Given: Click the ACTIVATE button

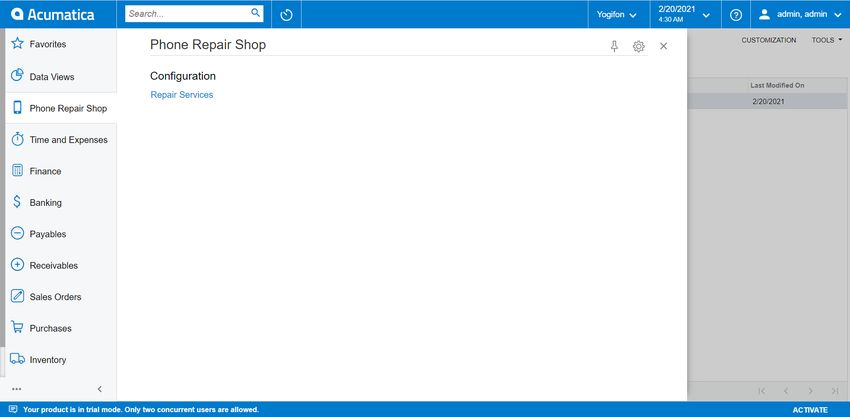Looking at the screenshot, I should click(810, 409).
